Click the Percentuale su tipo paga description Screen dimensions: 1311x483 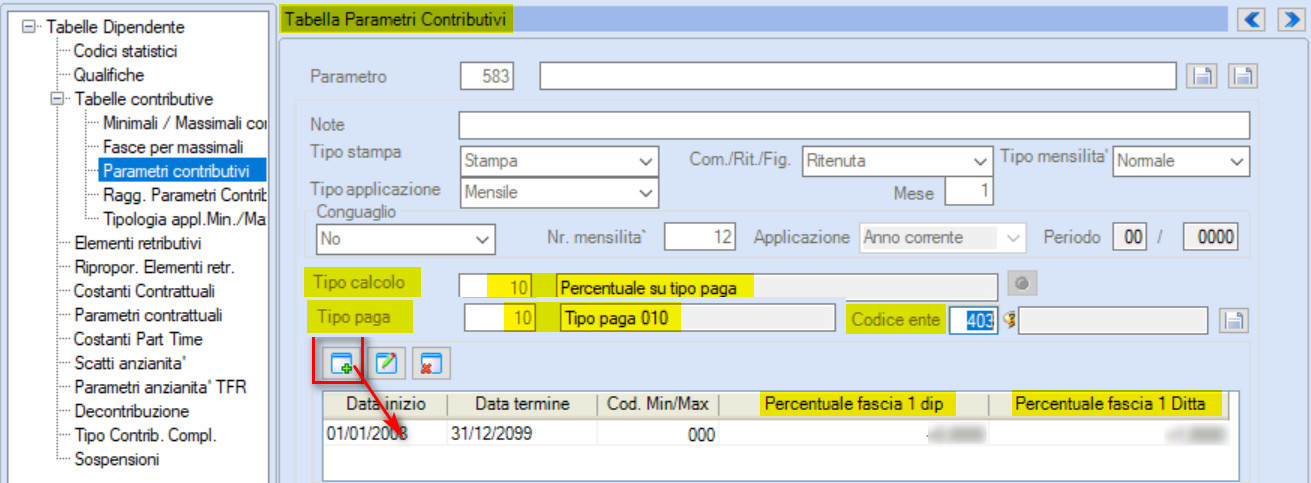[x=776, y=287]
